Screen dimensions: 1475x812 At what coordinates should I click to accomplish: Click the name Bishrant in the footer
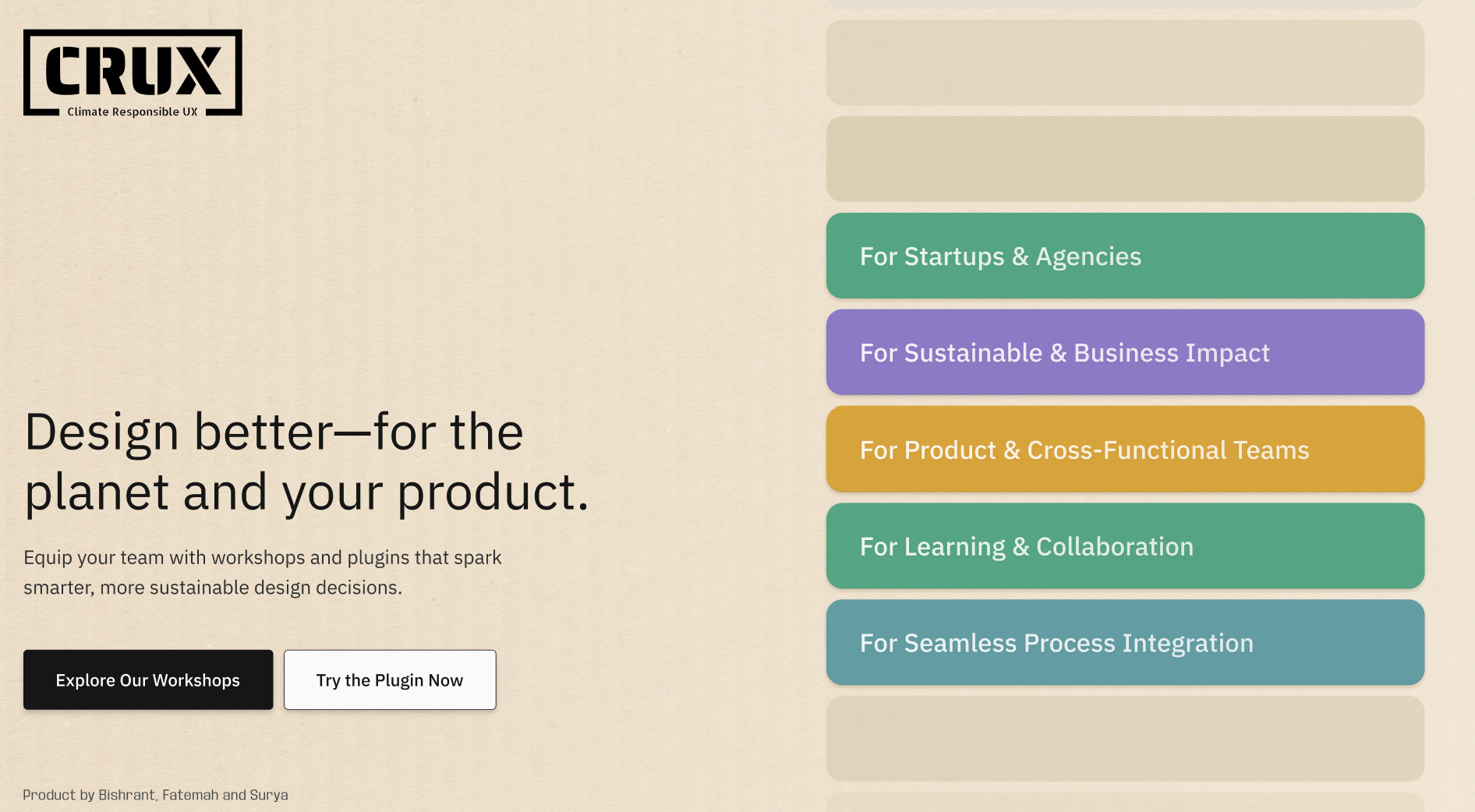(126, 796)
